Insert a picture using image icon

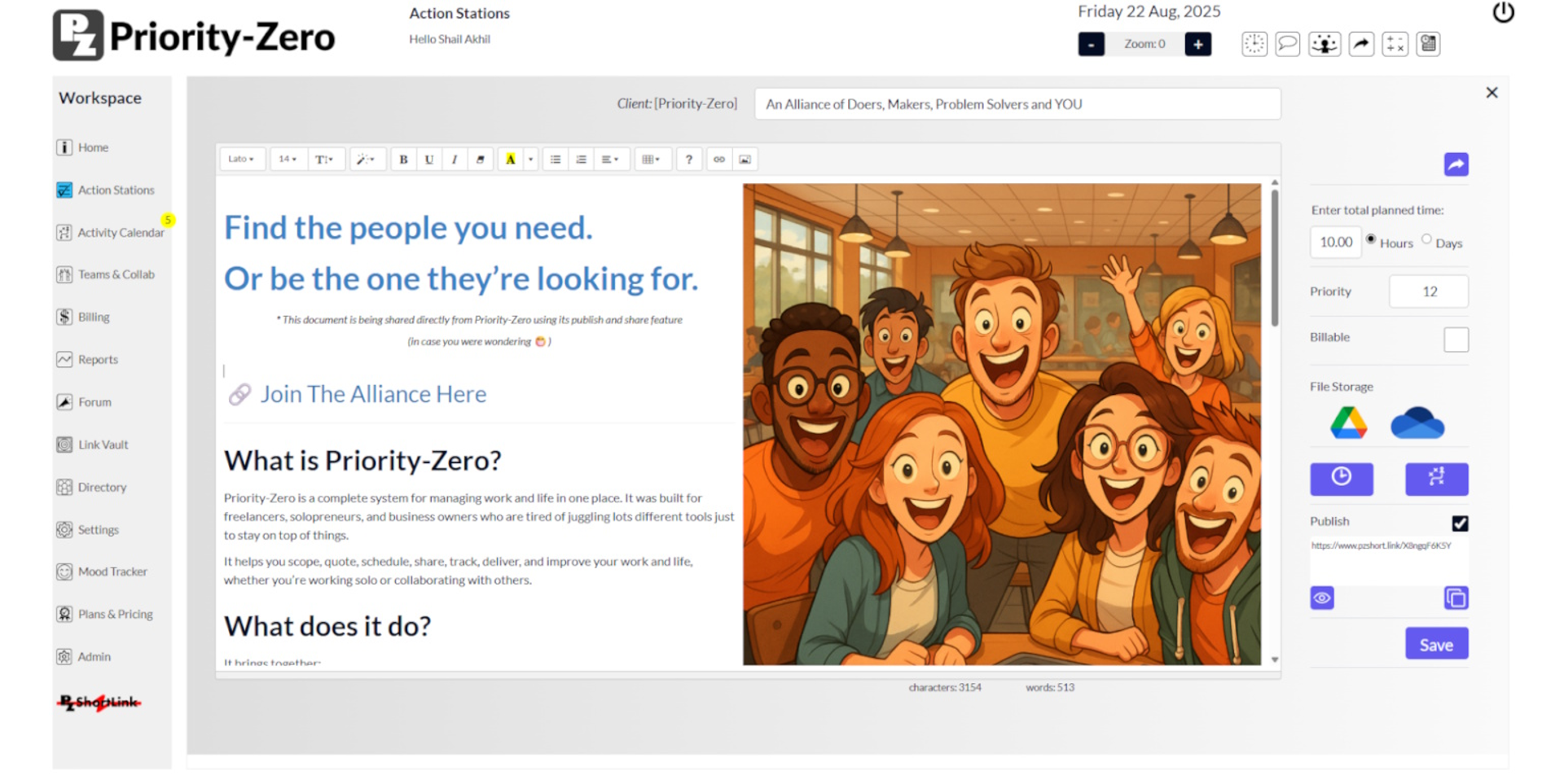coord(745,160)
